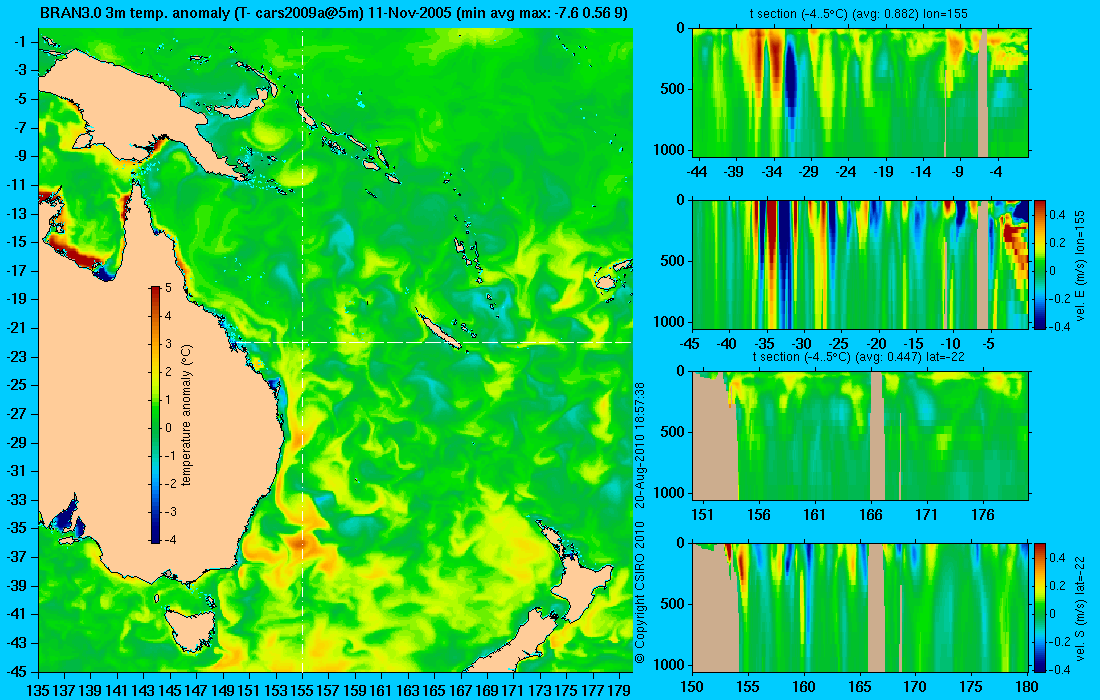The width and height of the screenshot is (1100, 700).
Task: Click the map latitude tick label '-21'
Action: pos(16,328)
